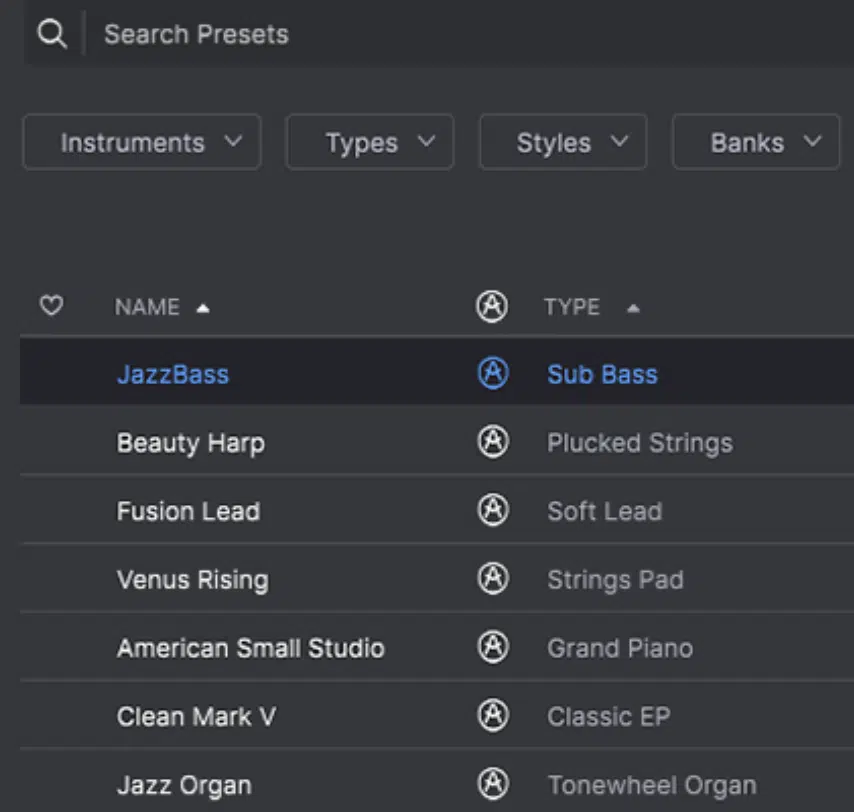854x812 pixels.
Task: Click Tonewheel Organ type text
Action: click(652, 786)
